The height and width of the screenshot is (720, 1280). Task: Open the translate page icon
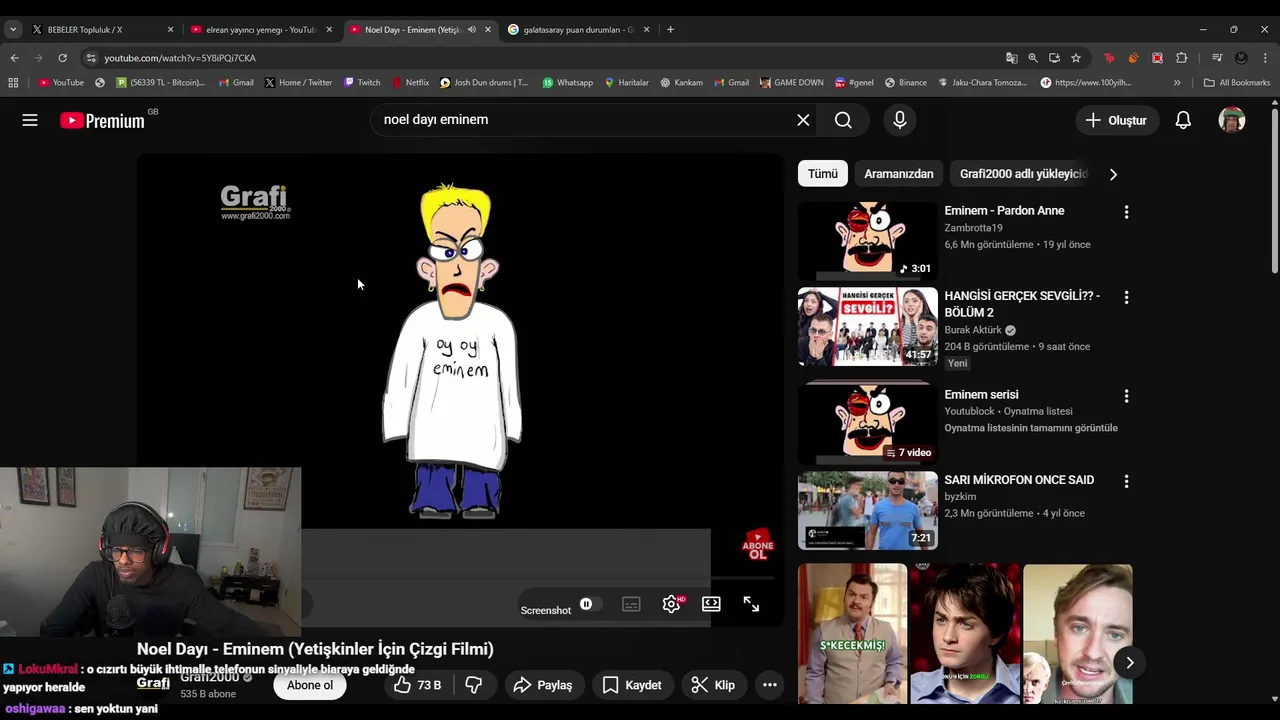point(1012,58)
